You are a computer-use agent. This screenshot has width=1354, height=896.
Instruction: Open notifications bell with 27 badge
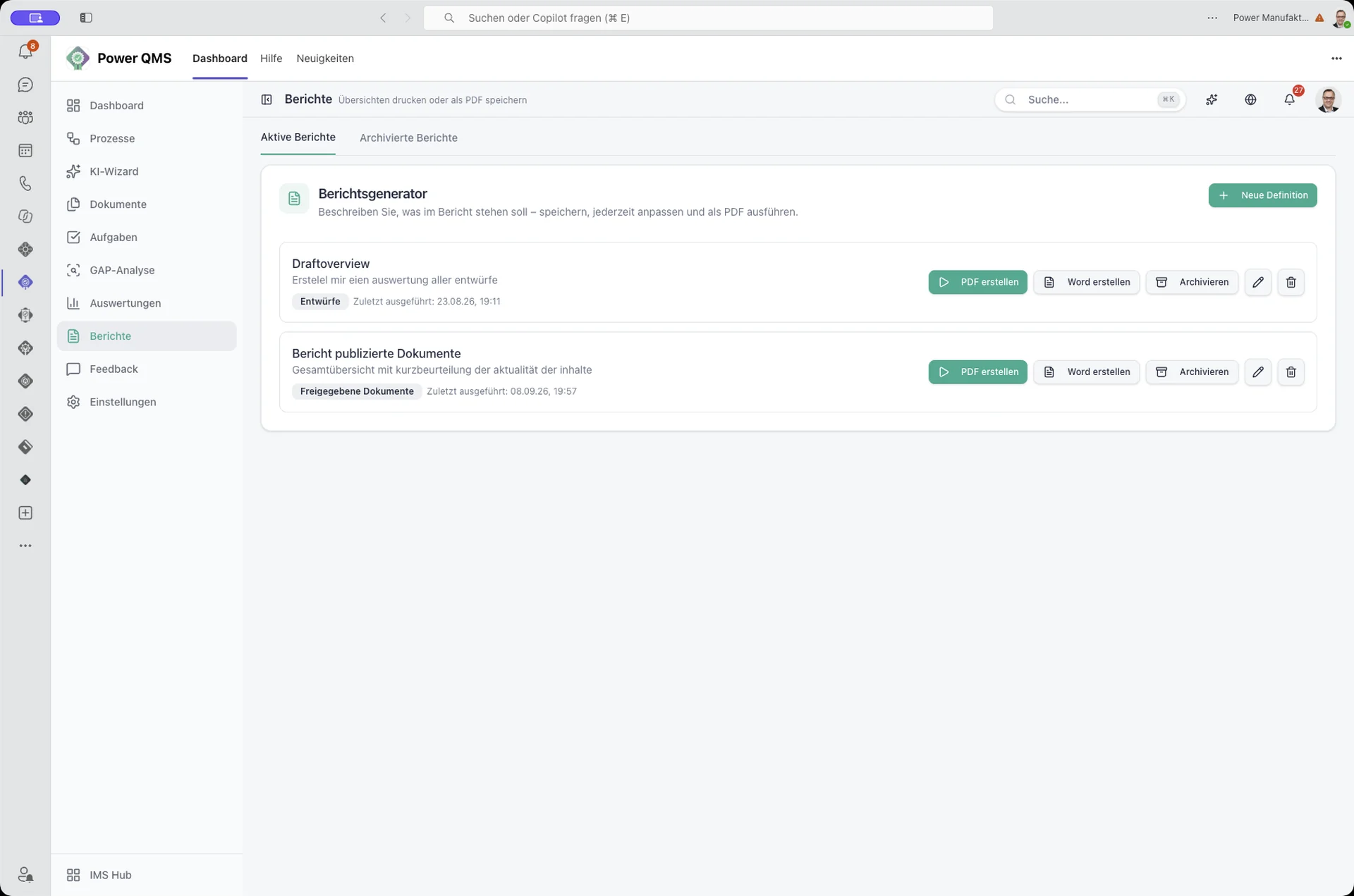pyautogui.click(x=1290, y=99)
